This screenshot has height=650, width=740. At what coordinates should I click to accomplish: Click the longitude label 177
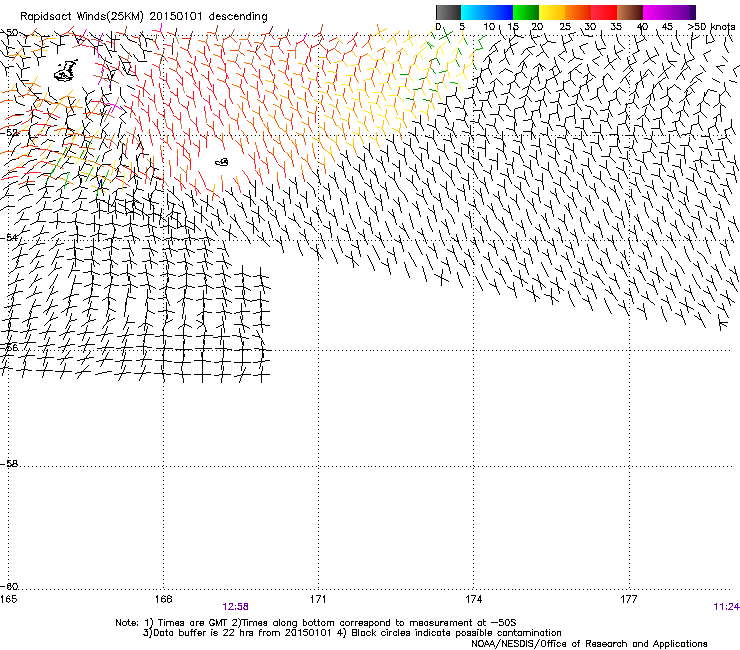pyautogui.click(x=629, y=599)
